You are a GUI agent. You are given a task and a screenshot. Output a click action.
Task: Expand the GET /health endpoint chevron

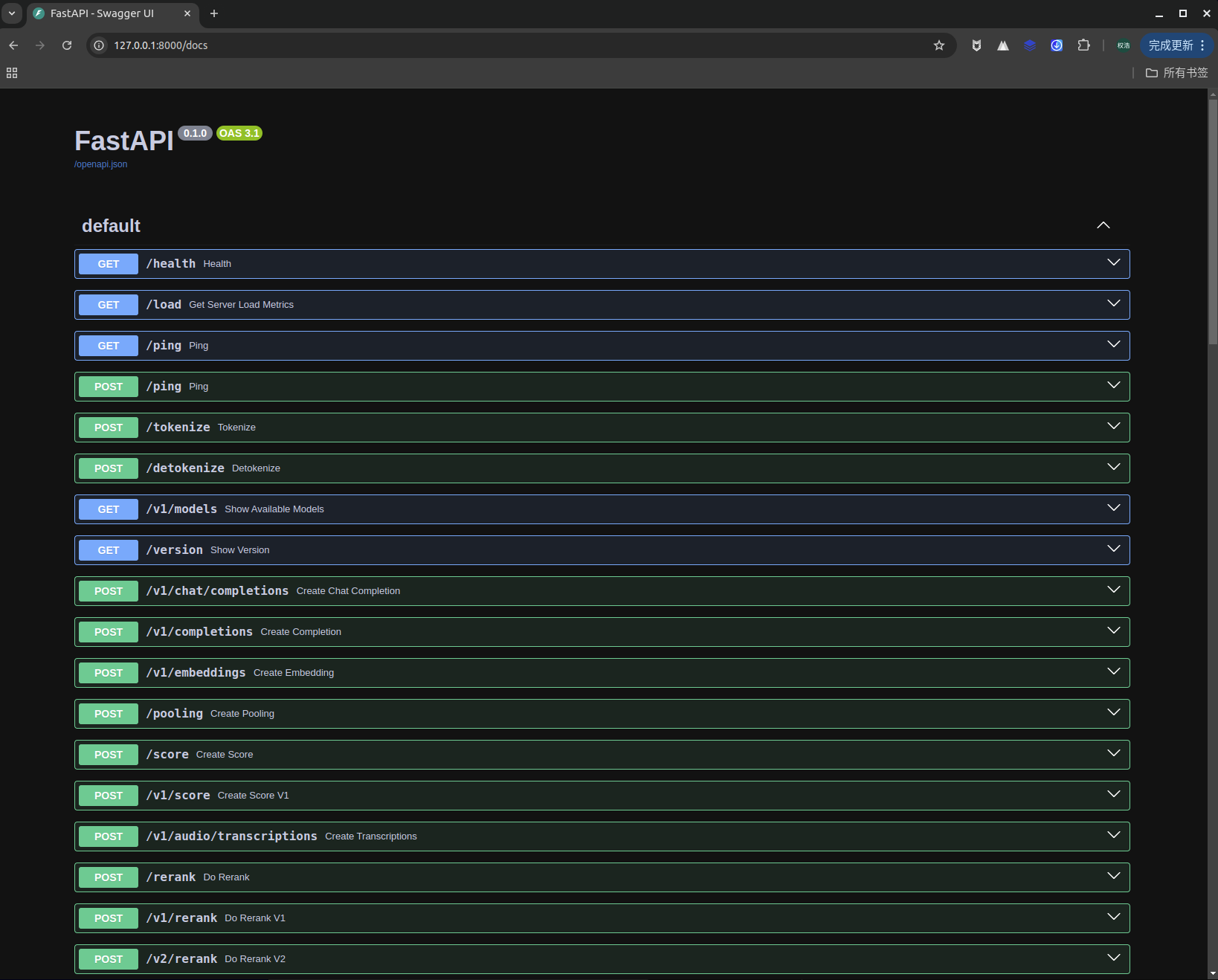click(x=1114, y=262)
